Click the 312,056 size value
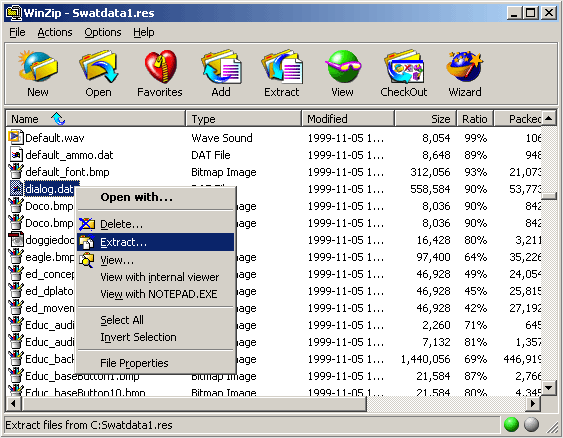This screenshot has height=438, width=563. [430, 172]
